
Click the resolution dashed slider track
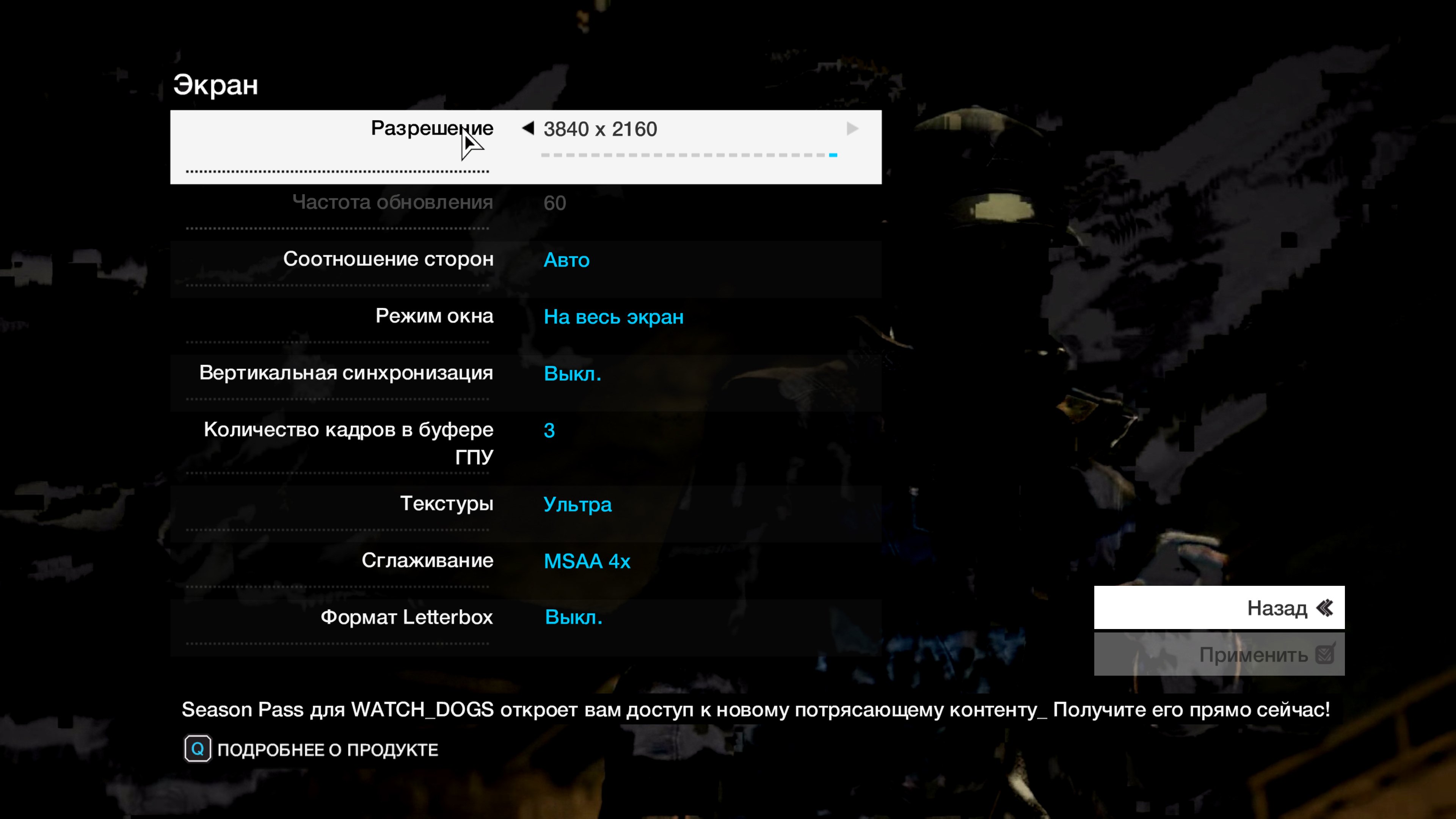689,155
